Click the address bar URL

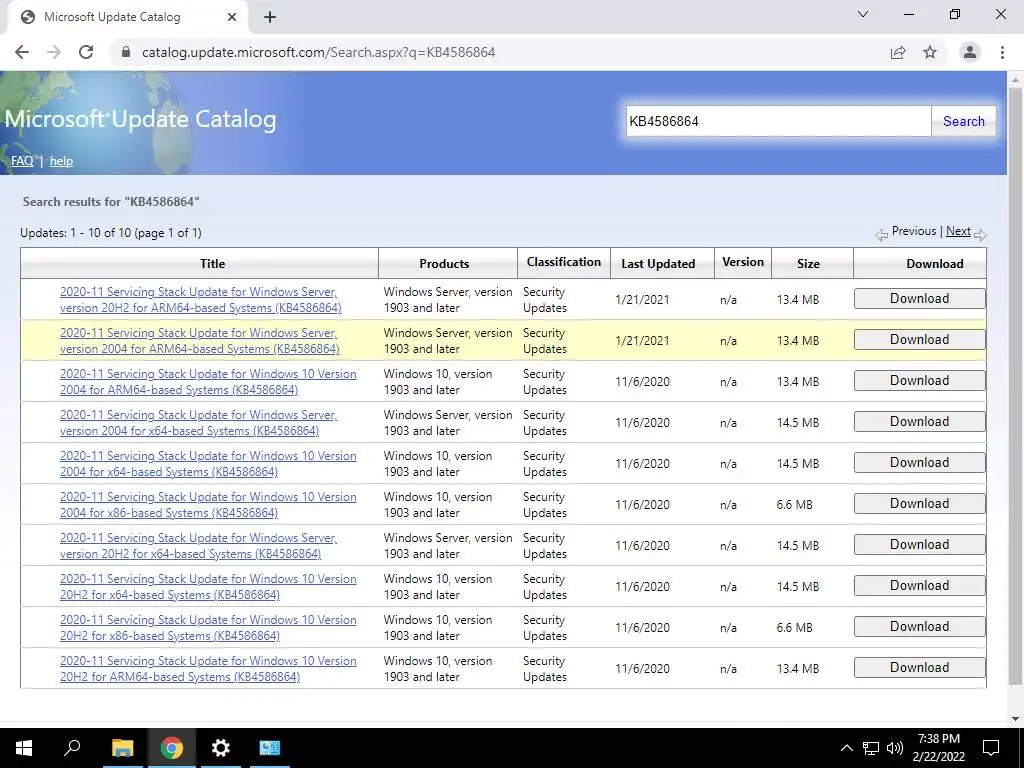[x=319, y=52]
